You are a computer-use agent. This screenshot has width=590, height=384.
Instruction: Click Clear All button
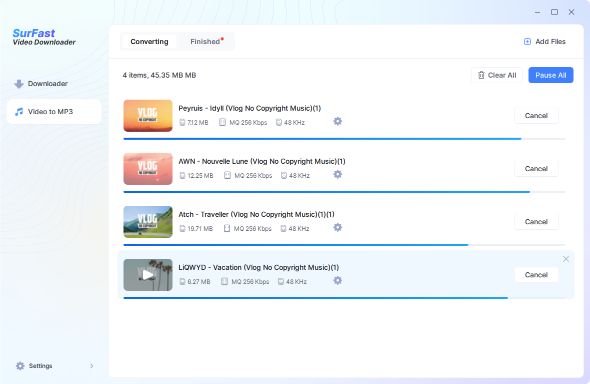pyautogui.click(x=497, y=75)
